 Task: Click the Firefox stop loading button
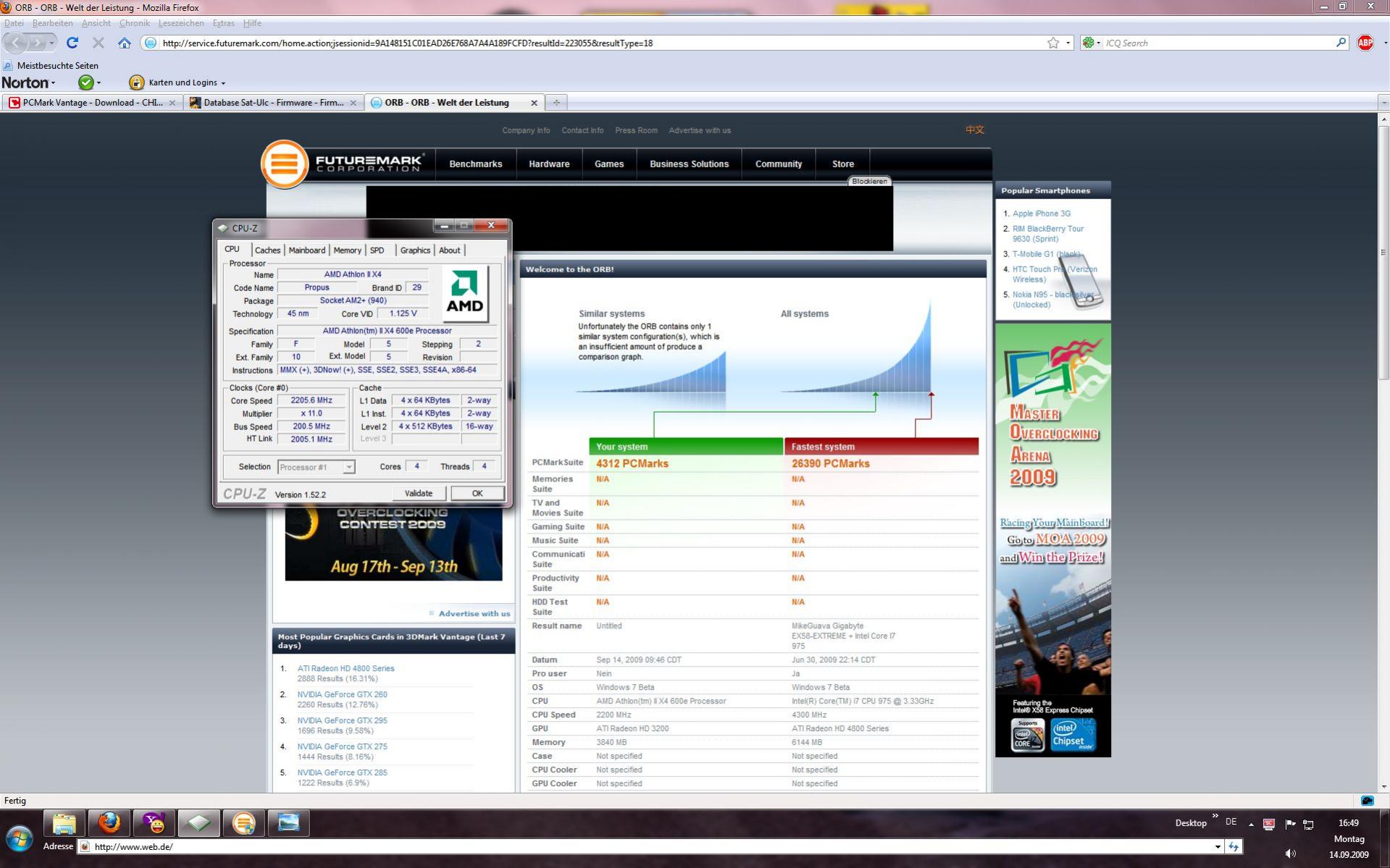tap(99, 43)
